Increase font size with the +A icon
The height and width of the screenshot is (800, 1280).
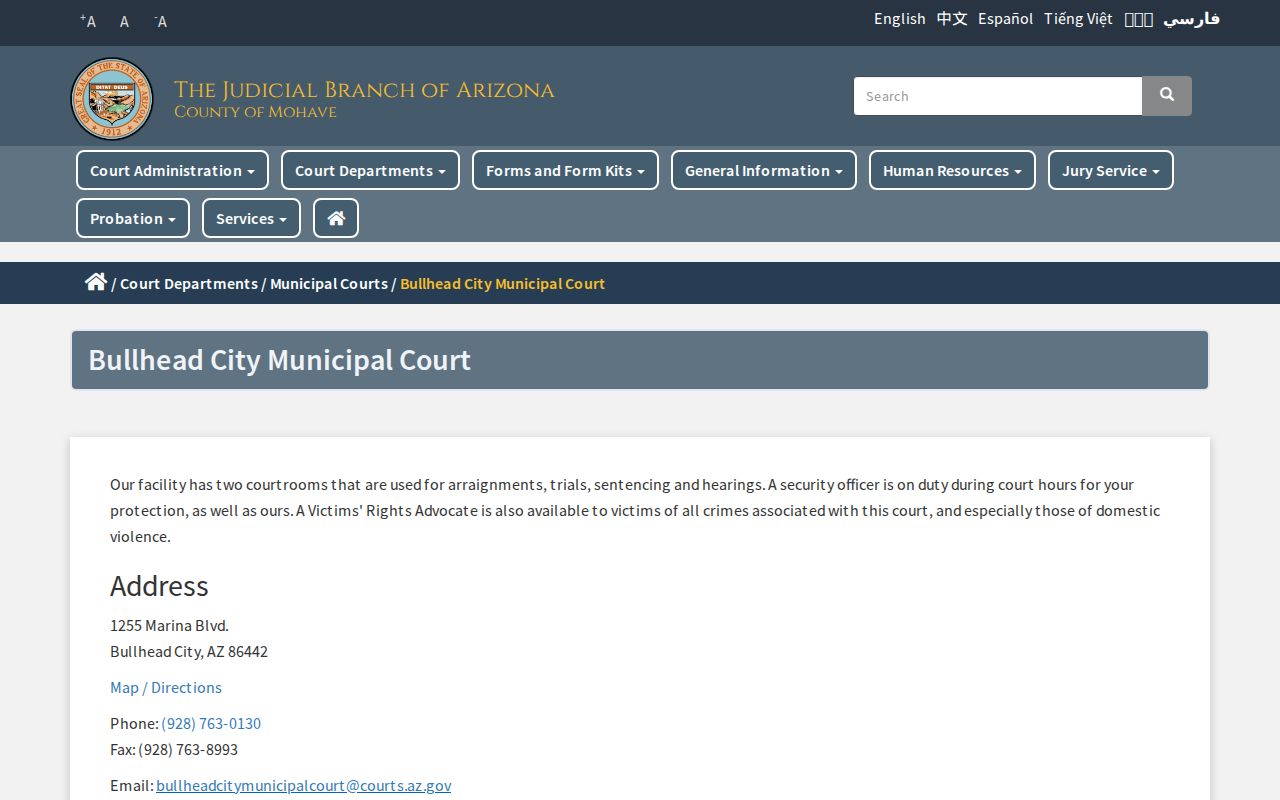pos(88,21)
